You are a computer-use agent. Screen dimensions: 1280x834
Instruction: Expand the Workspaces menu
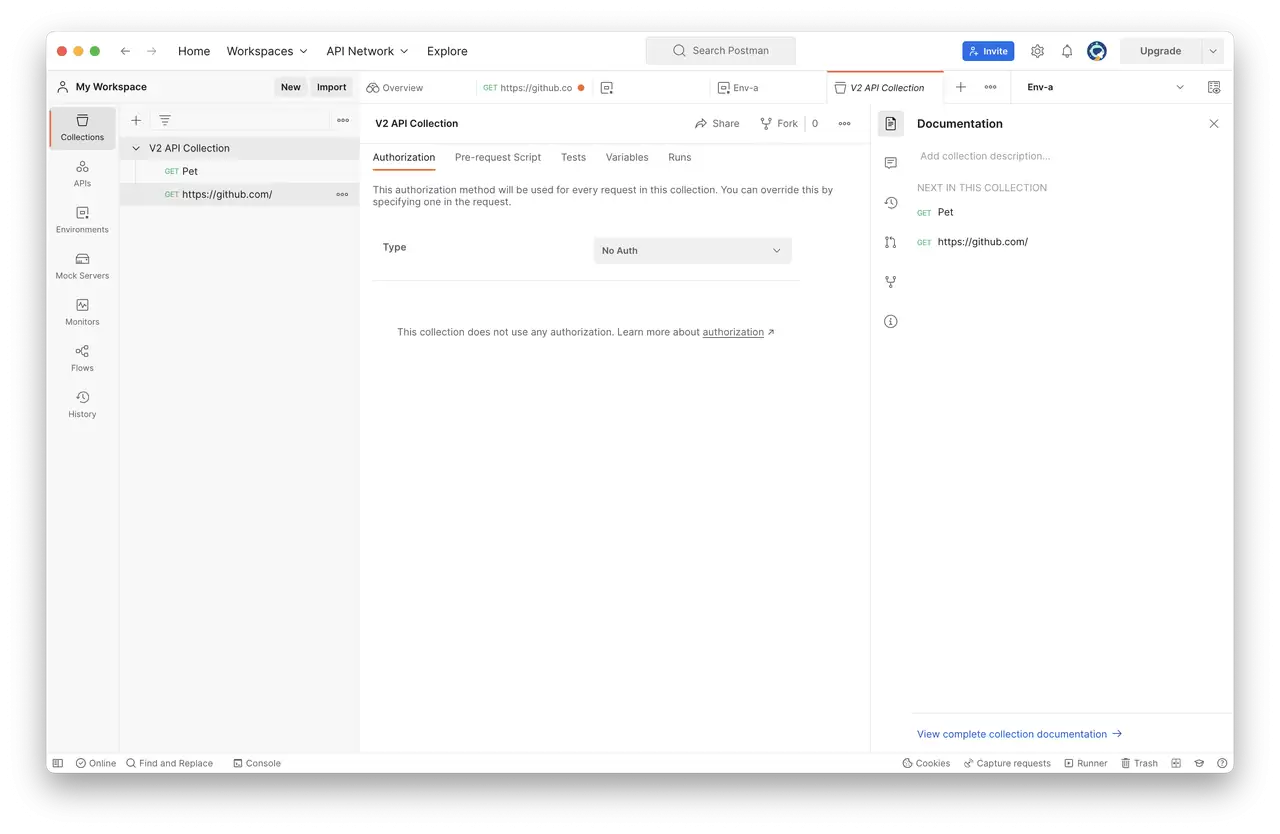267,51
